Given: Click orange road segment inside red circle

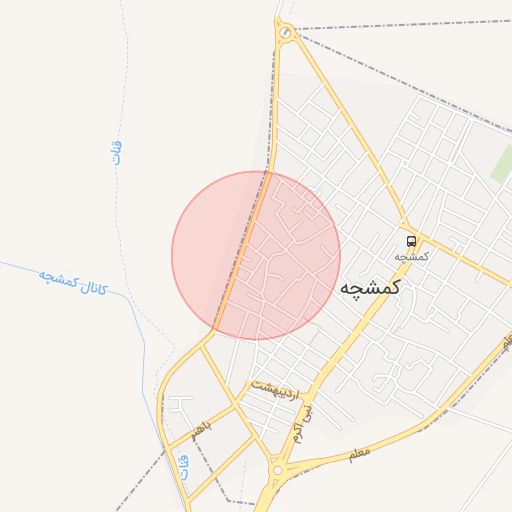Looking at the screenshot, I should coord(243,251).
